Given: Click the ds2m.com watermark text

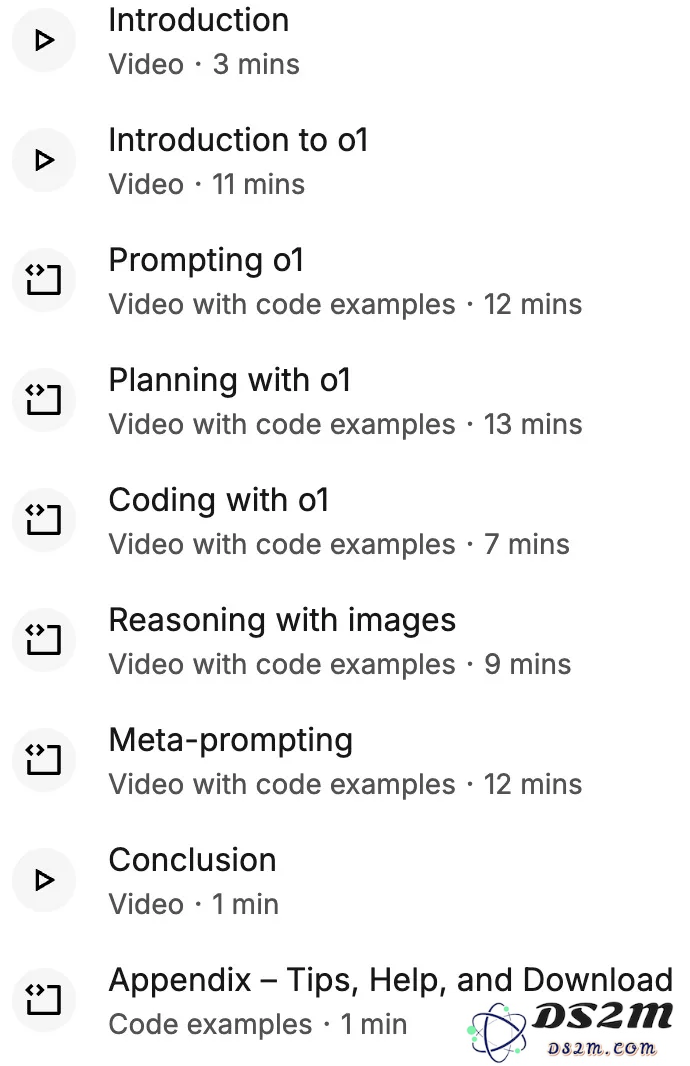Looking at the screenshot, I should [x=602, y=1048].
